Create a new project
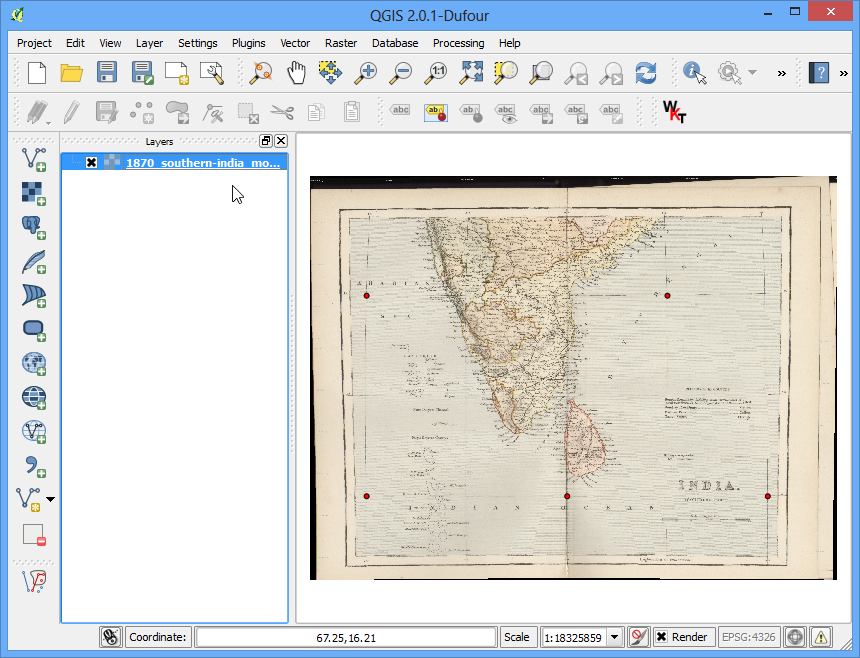 37,73
